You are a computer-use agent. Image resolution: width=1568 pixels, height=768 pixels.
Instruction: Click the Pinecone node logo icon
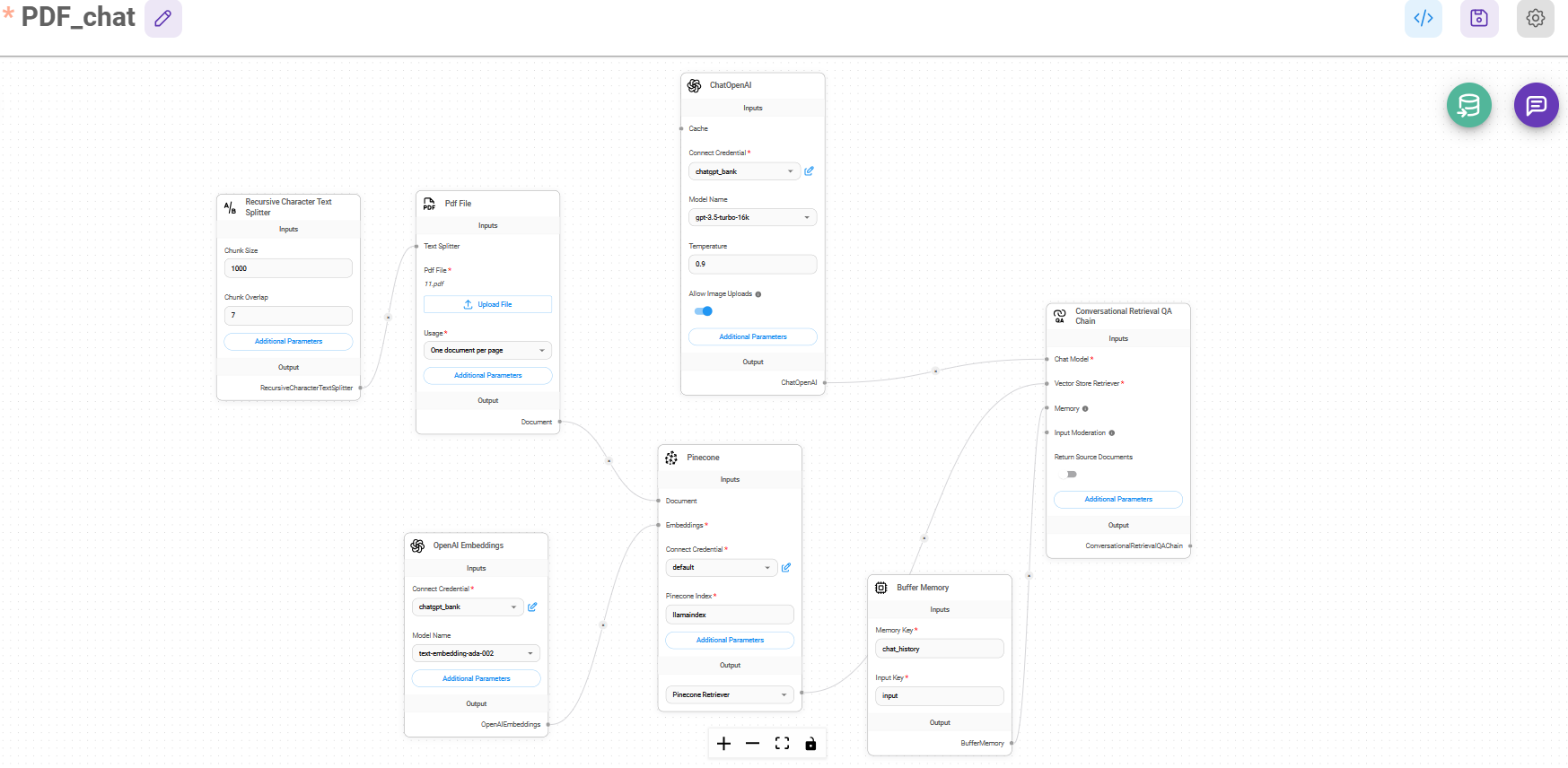click(671, 458)
